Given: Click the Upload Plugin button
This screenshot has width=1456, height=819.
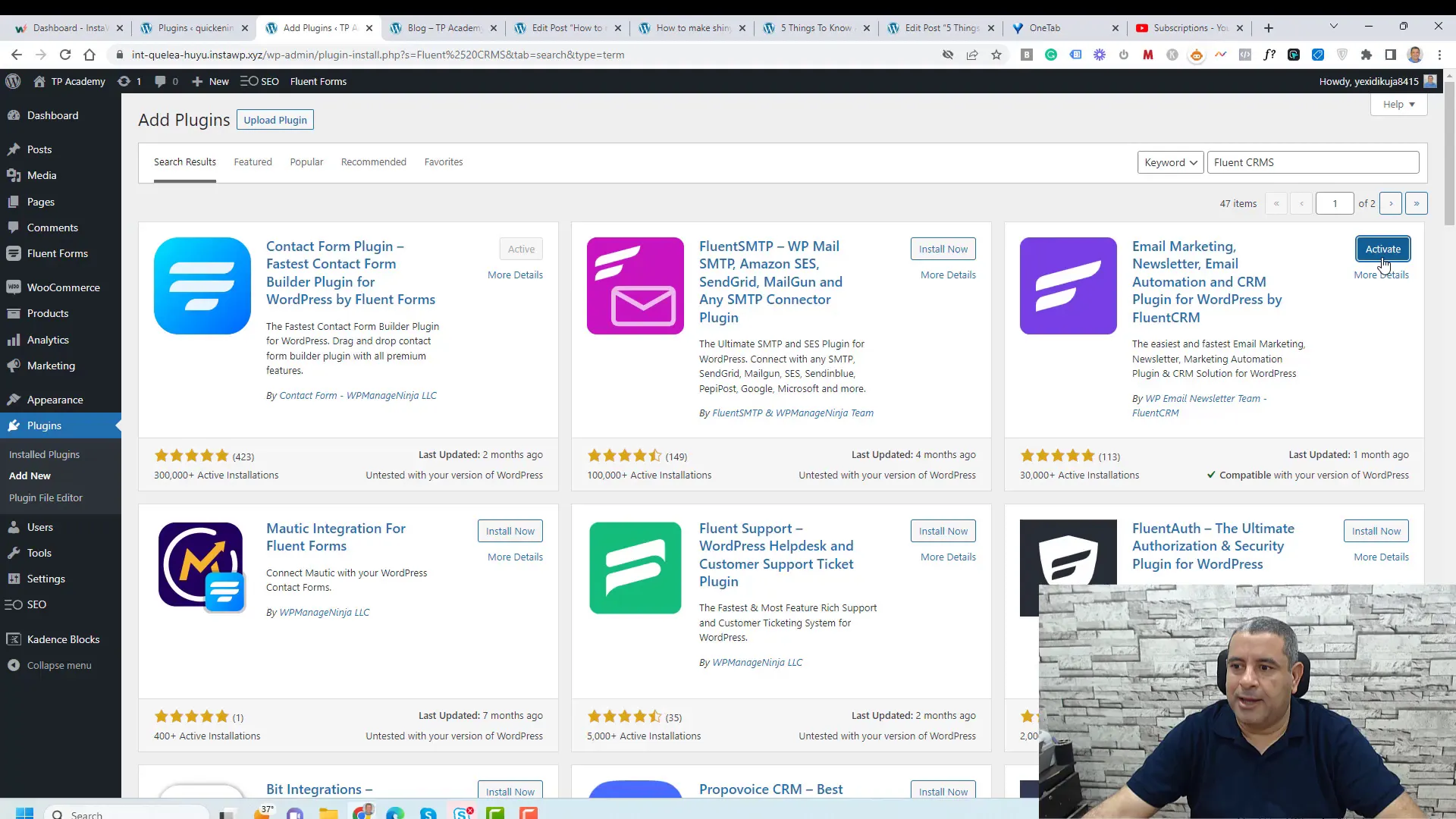Looking at the screenshot, I should 275,120.
